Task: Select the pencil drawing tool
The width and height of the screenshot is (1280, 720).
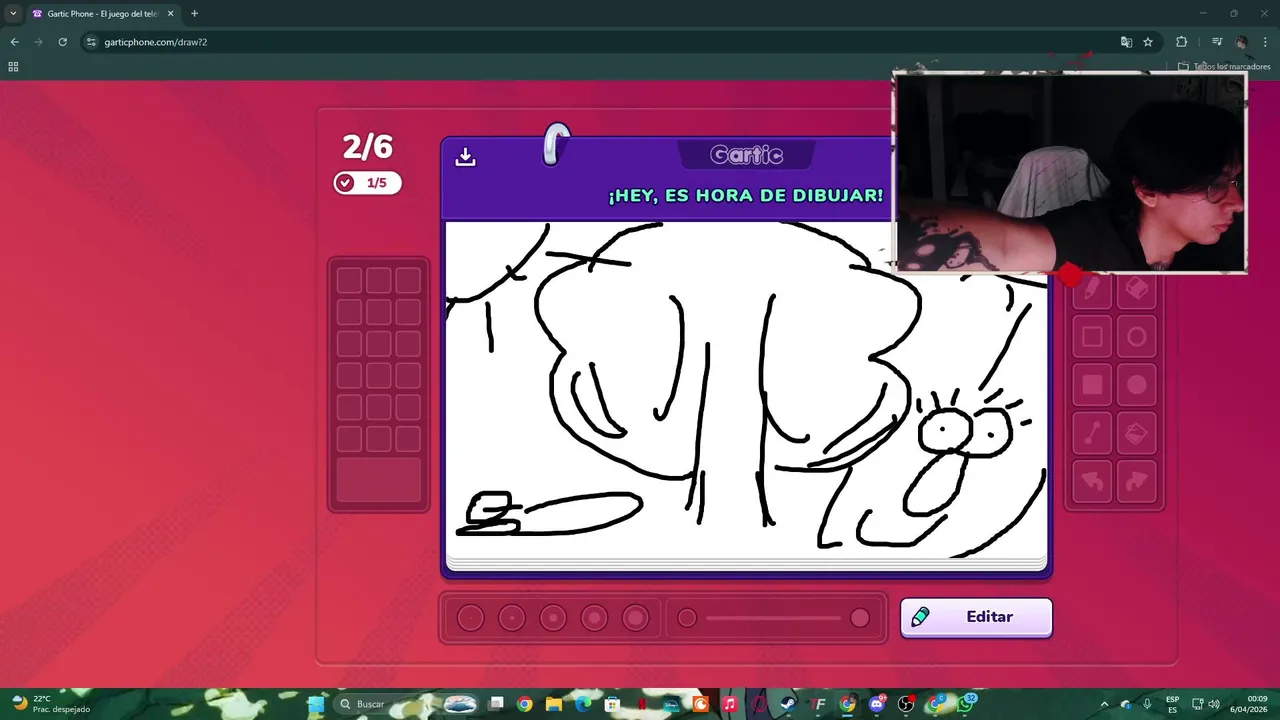Action: click(1092, 289)
